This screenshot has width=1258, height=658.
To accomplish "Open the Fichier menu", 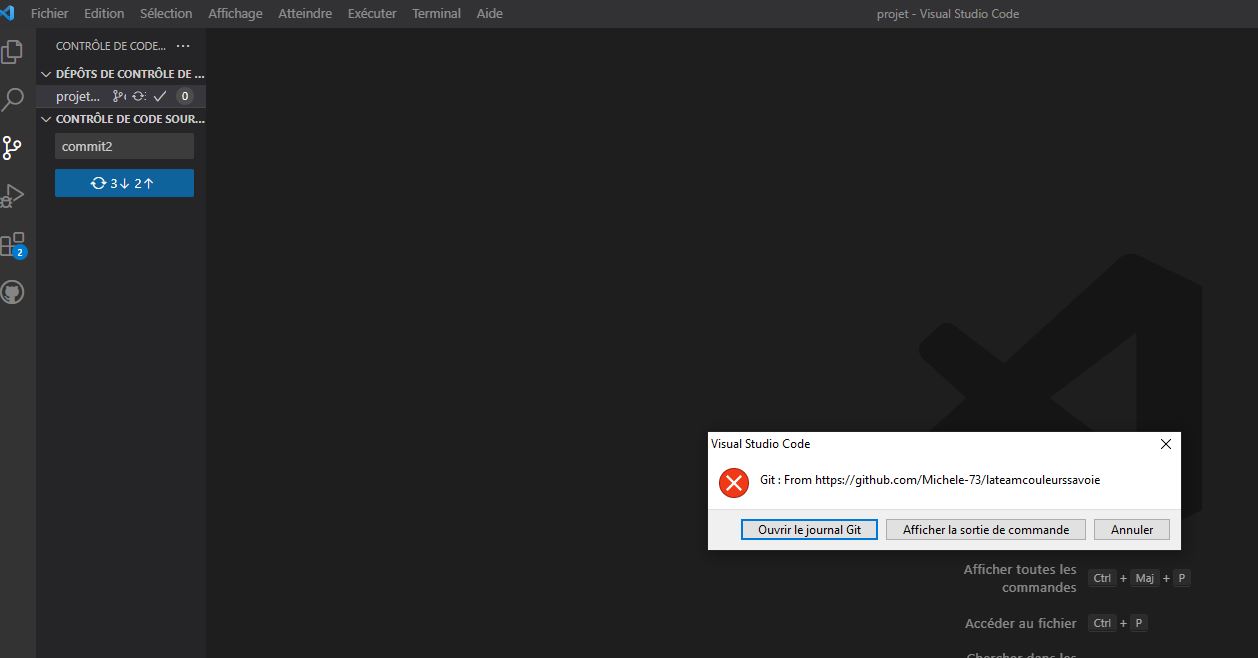I will pyautogui.click(x=50, y=14).
